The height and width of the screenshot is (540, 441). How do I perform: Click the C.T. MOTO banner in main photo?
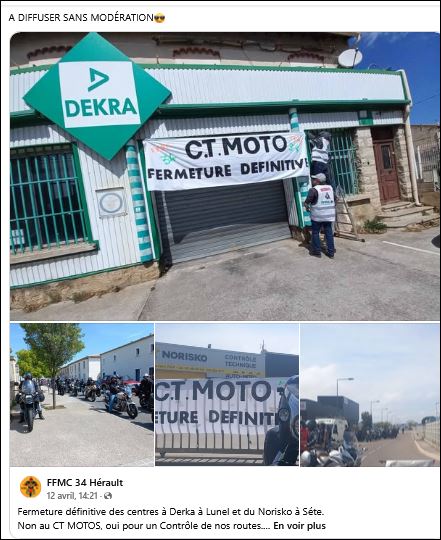coord(226,161)
